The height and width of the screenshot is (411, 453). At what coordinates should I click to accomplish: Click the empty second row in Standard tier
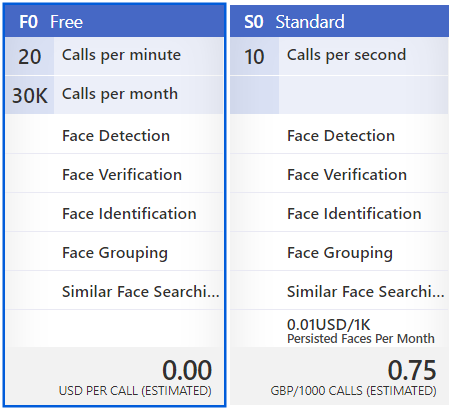click(x=339, y=95)
